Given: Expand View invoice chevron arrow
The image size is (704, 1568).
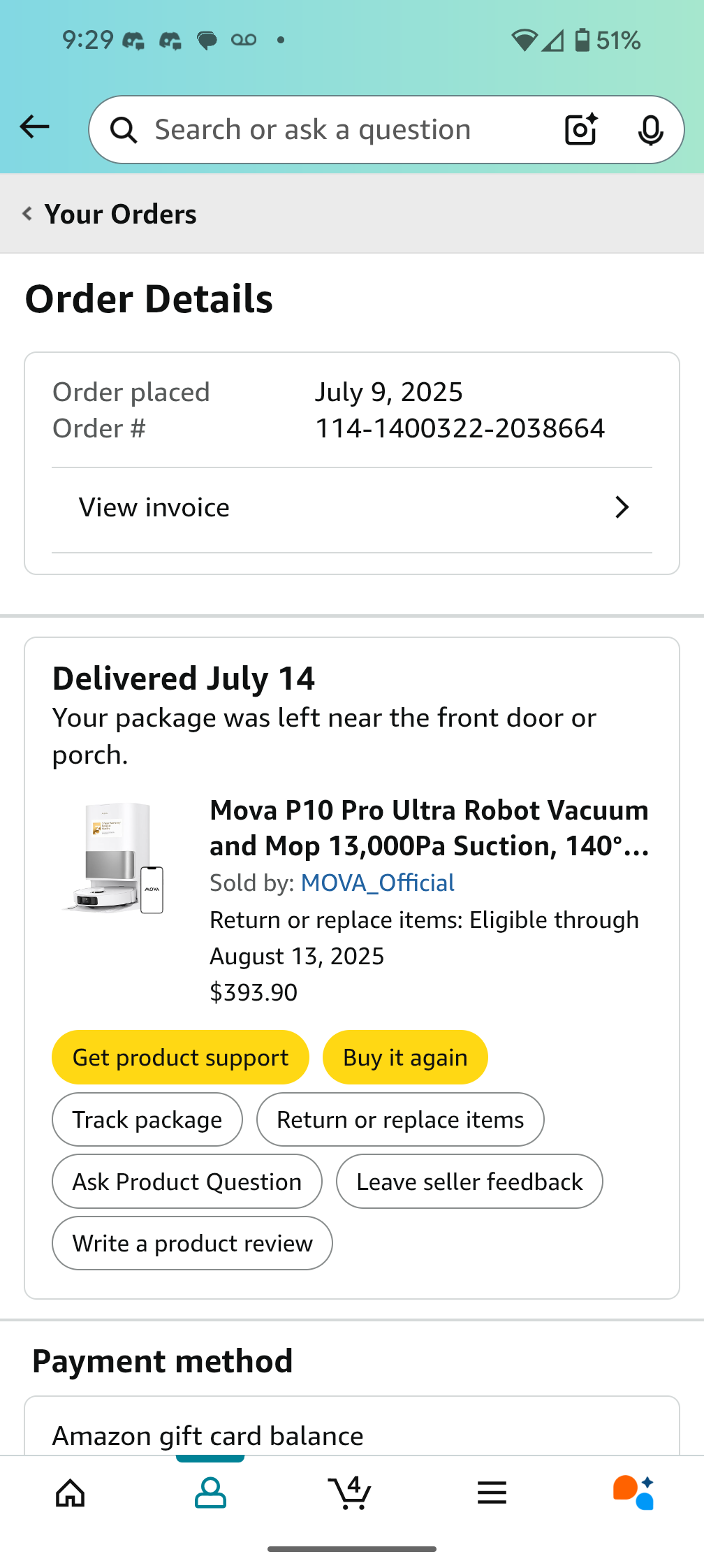Looking at the screenshot, I should (x=622, y=507).
